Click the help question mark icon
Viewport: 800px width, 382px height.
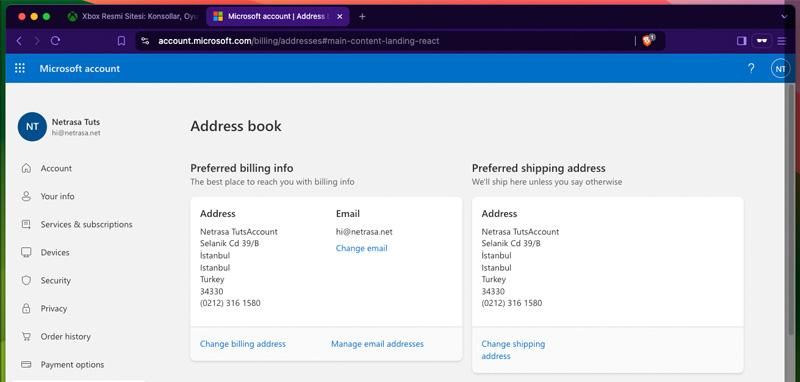click(x=751, y=68)
